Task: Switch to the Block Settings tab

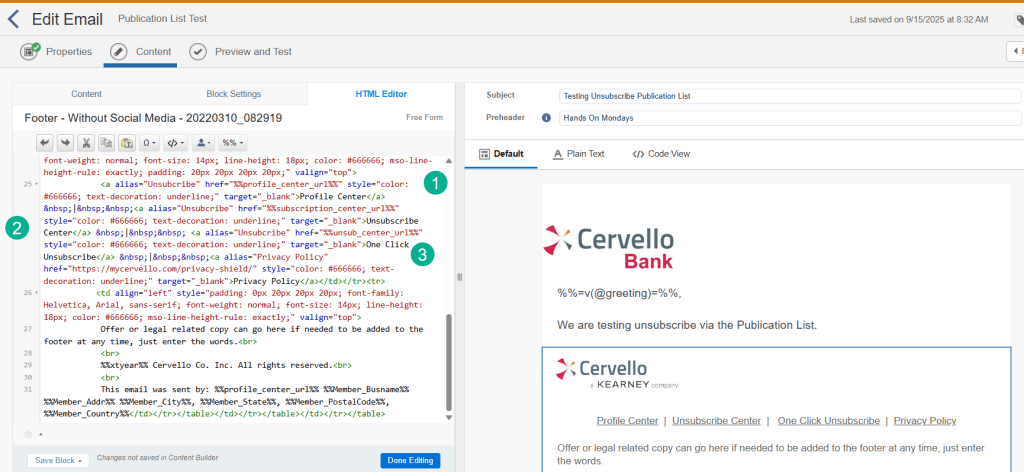Action: 233,94
